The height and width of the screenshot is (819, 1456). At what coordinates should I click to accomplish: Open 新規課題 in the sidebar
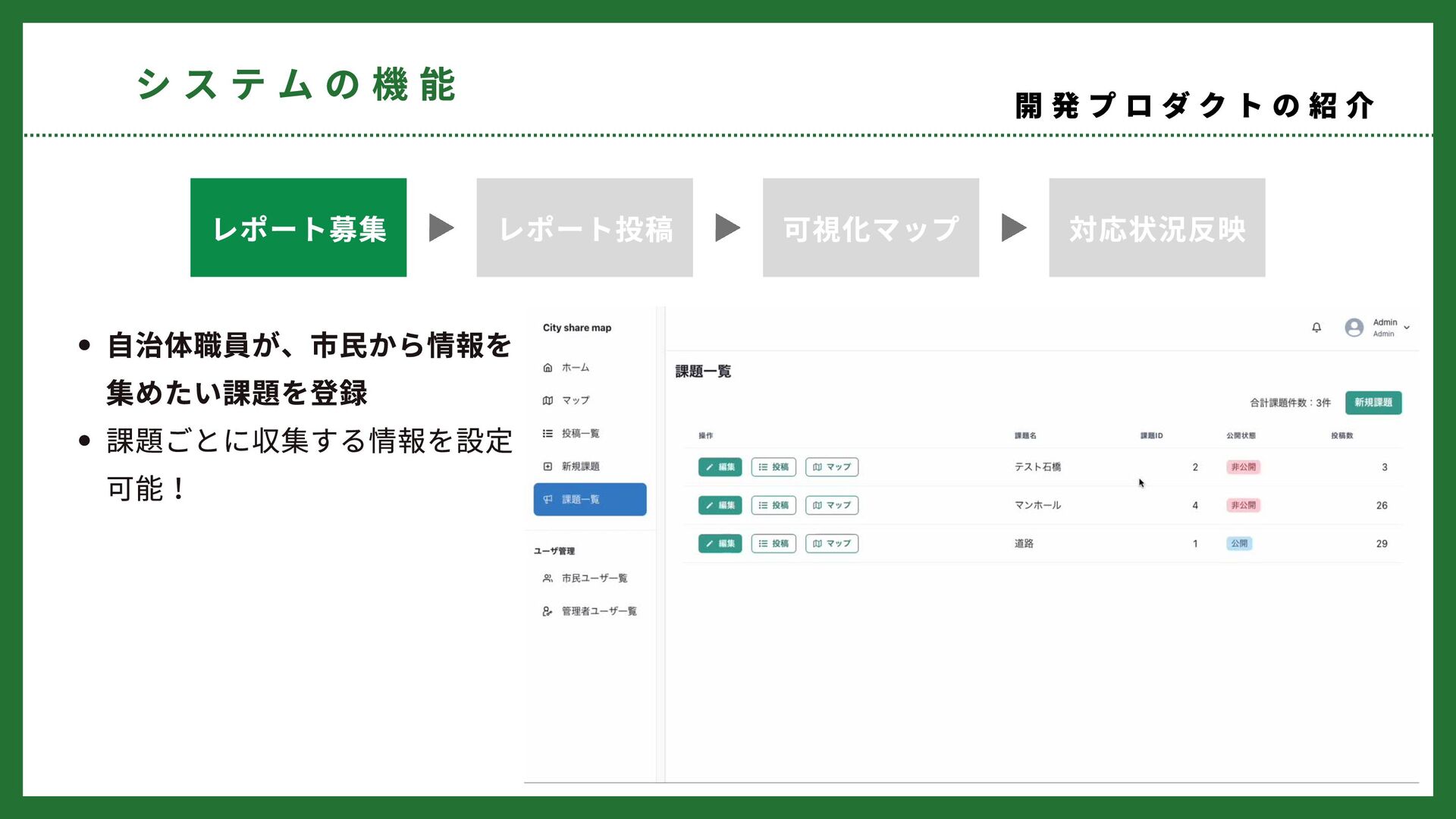coord(580,466)
